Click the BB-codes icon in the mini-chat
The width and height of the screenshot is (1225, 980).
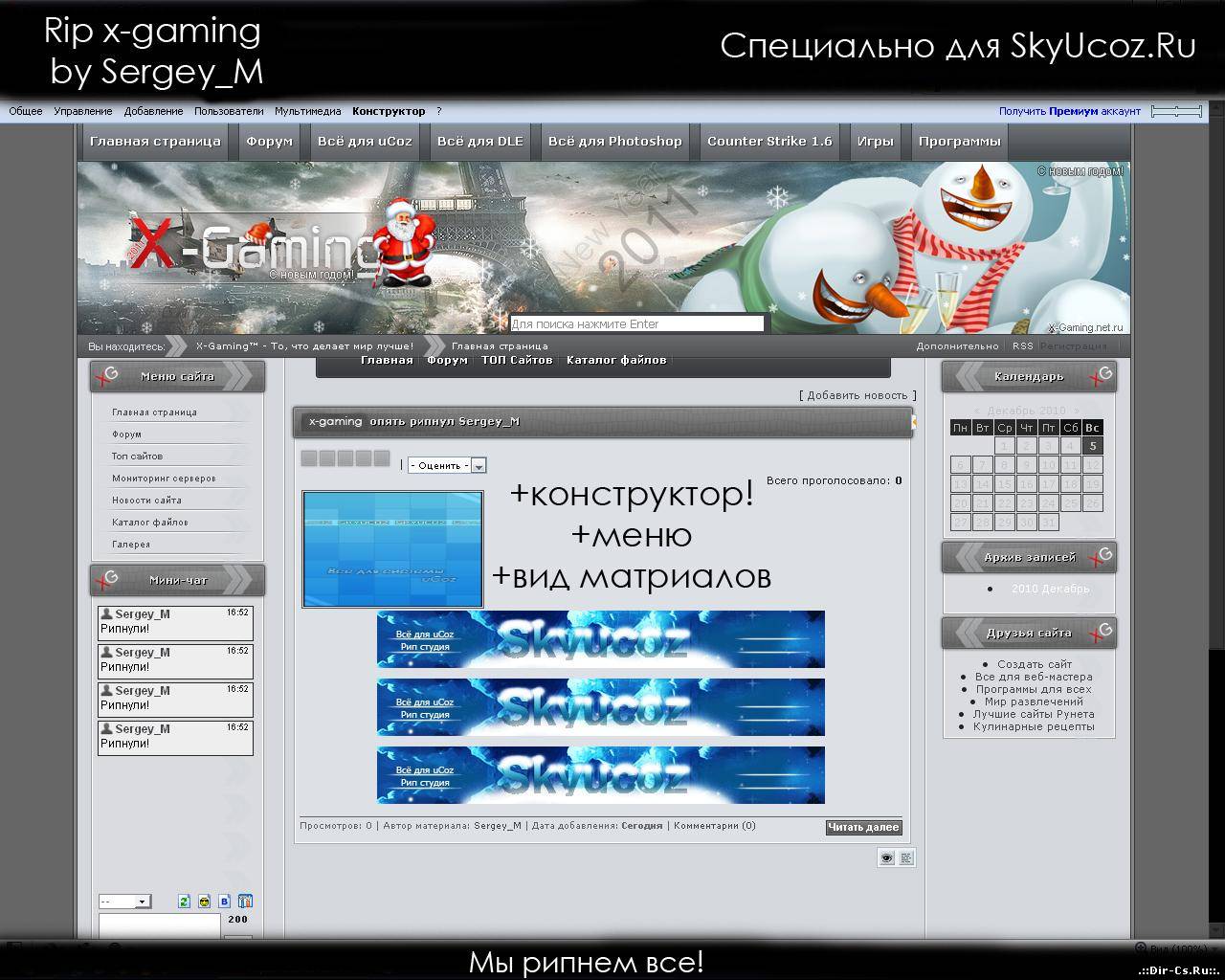pos(224,902)
